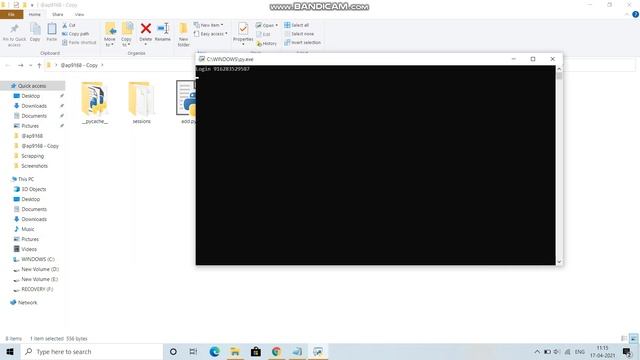Switch to File Explorer on the taskbar
The width and height of the screenshot is (640, 360).
235,352
